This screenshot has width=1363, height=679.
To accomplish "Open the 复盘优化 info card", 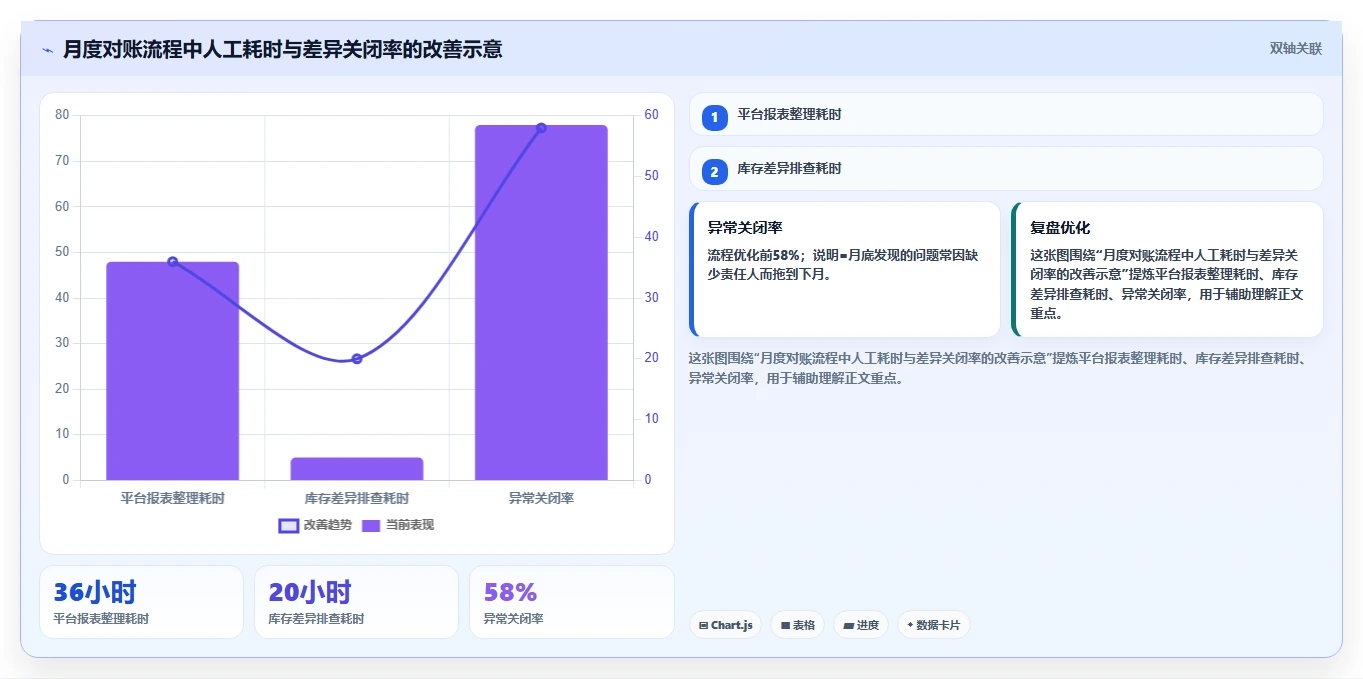I will point(1168,270).
